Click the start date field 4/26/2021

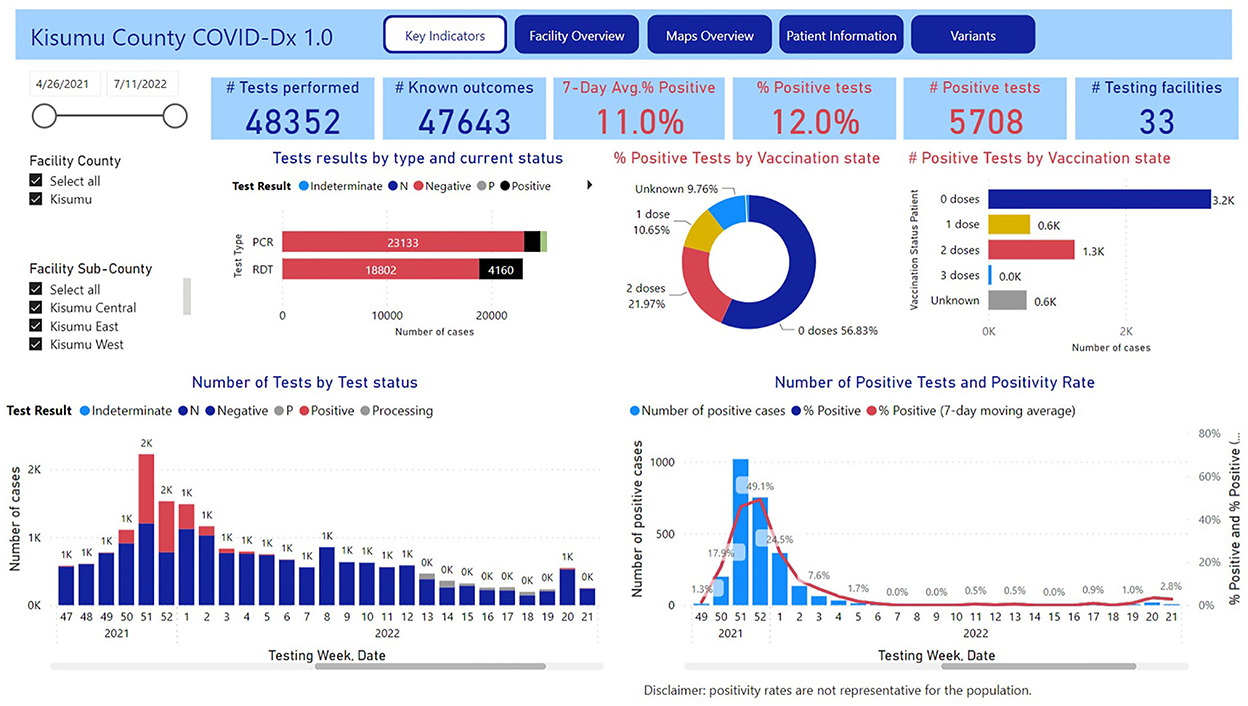66,84
